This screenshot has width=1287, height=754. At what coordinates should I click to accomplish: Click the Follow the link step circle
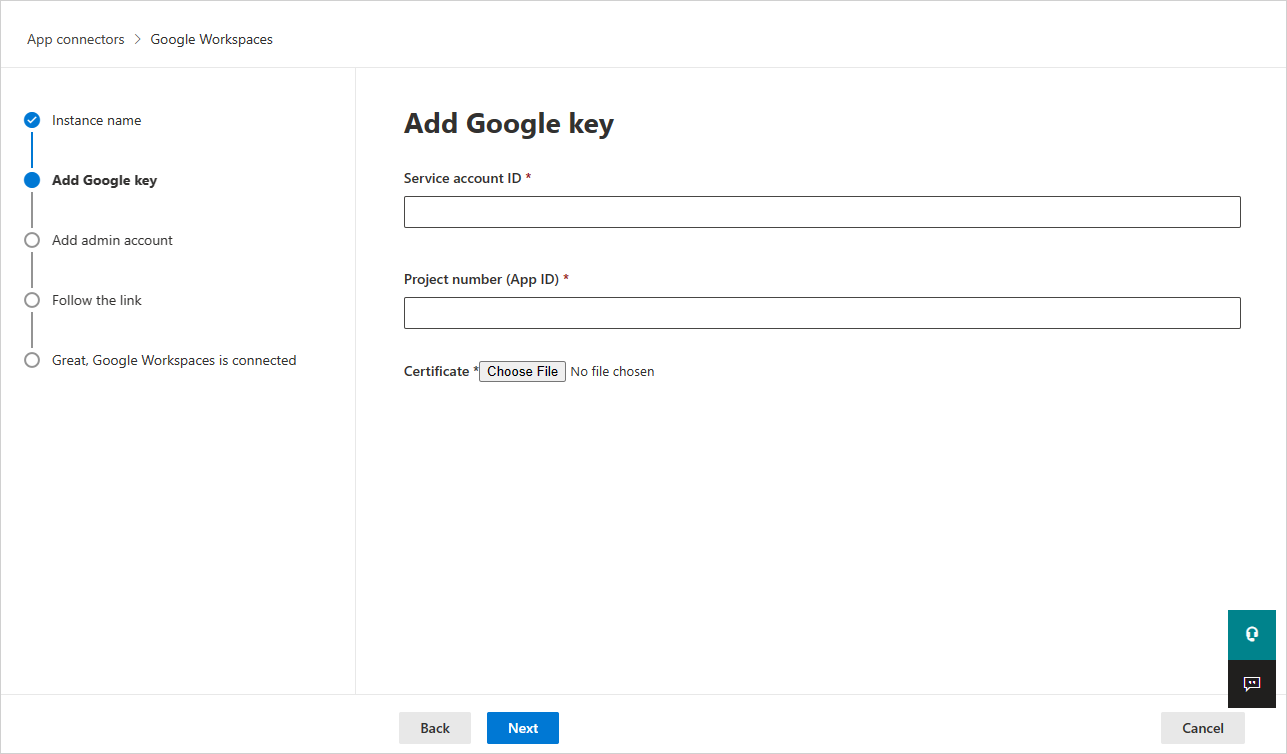point(32,300)
